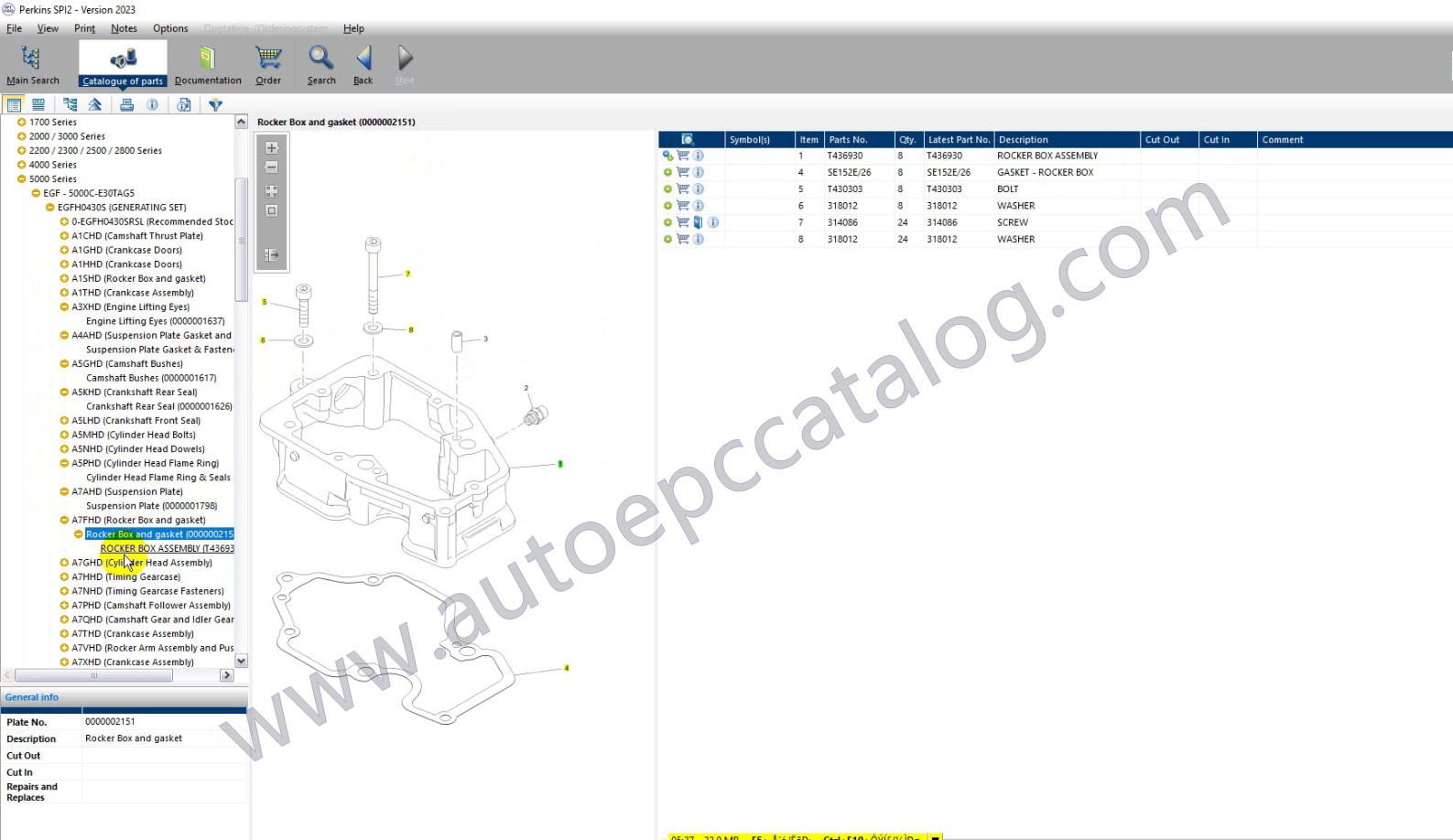Click the tree structure hierarchy icon
Viewport: 1453px width, 840px height.
[70, 105]
